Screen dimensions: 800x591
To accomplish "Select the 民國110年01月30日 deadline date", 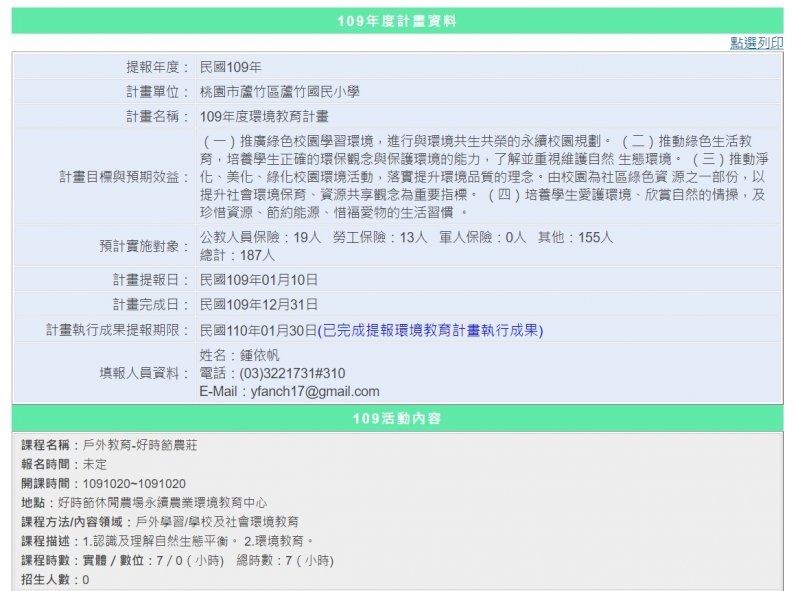I will click(258, 330).
